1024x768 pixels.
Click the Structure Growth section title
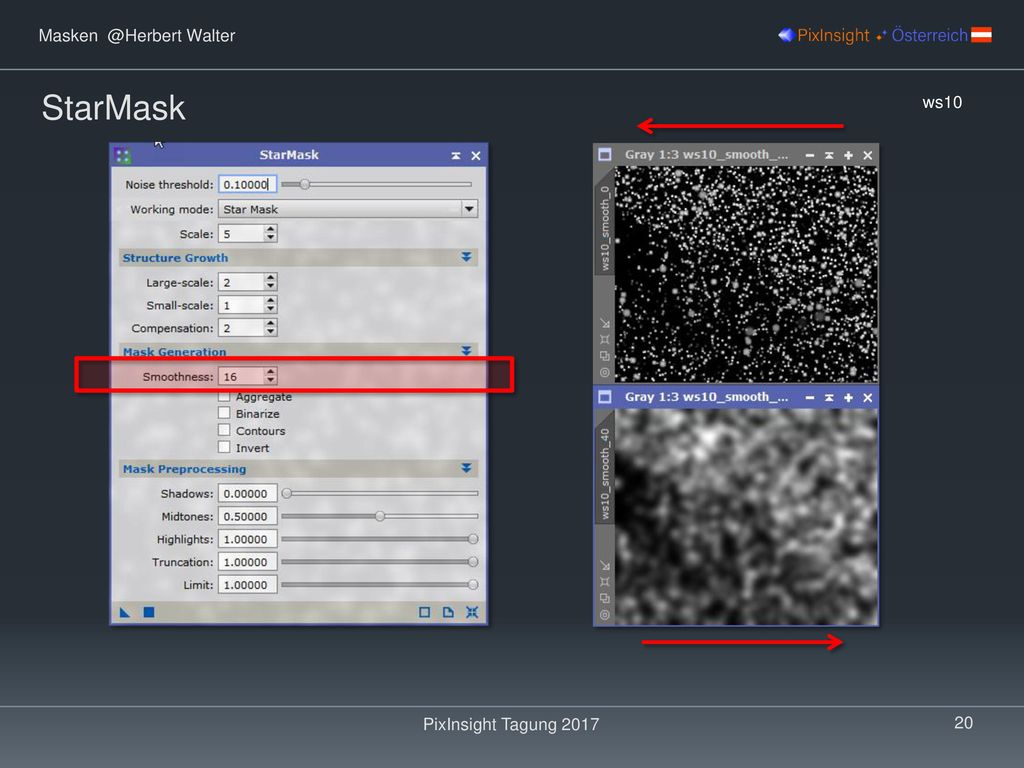[x=175, y=257]
